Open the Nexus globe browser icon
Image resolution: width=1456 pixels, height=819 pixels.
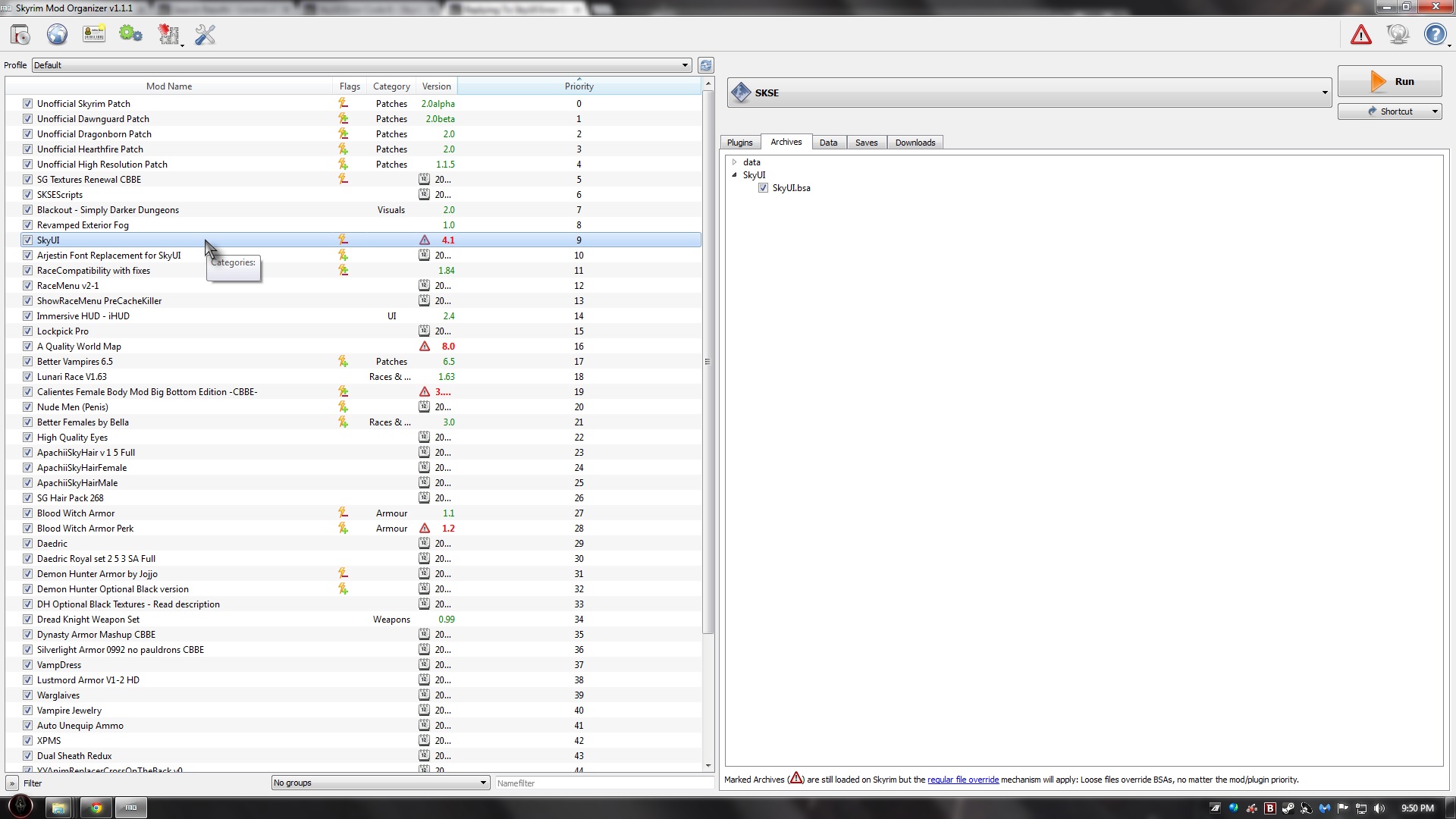coord(57,34)
